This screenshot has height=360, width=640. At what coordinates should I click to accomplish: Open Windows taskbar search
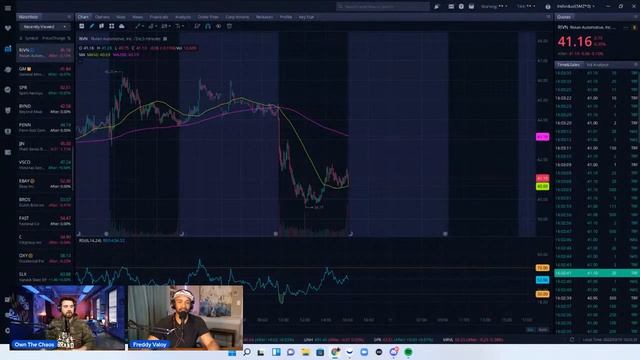coord(247,352)
